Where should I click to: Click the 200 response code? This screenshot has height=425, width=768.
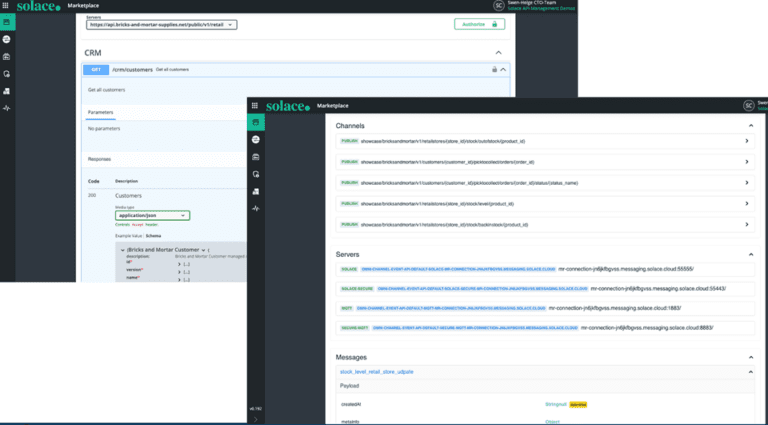point(92,195)
